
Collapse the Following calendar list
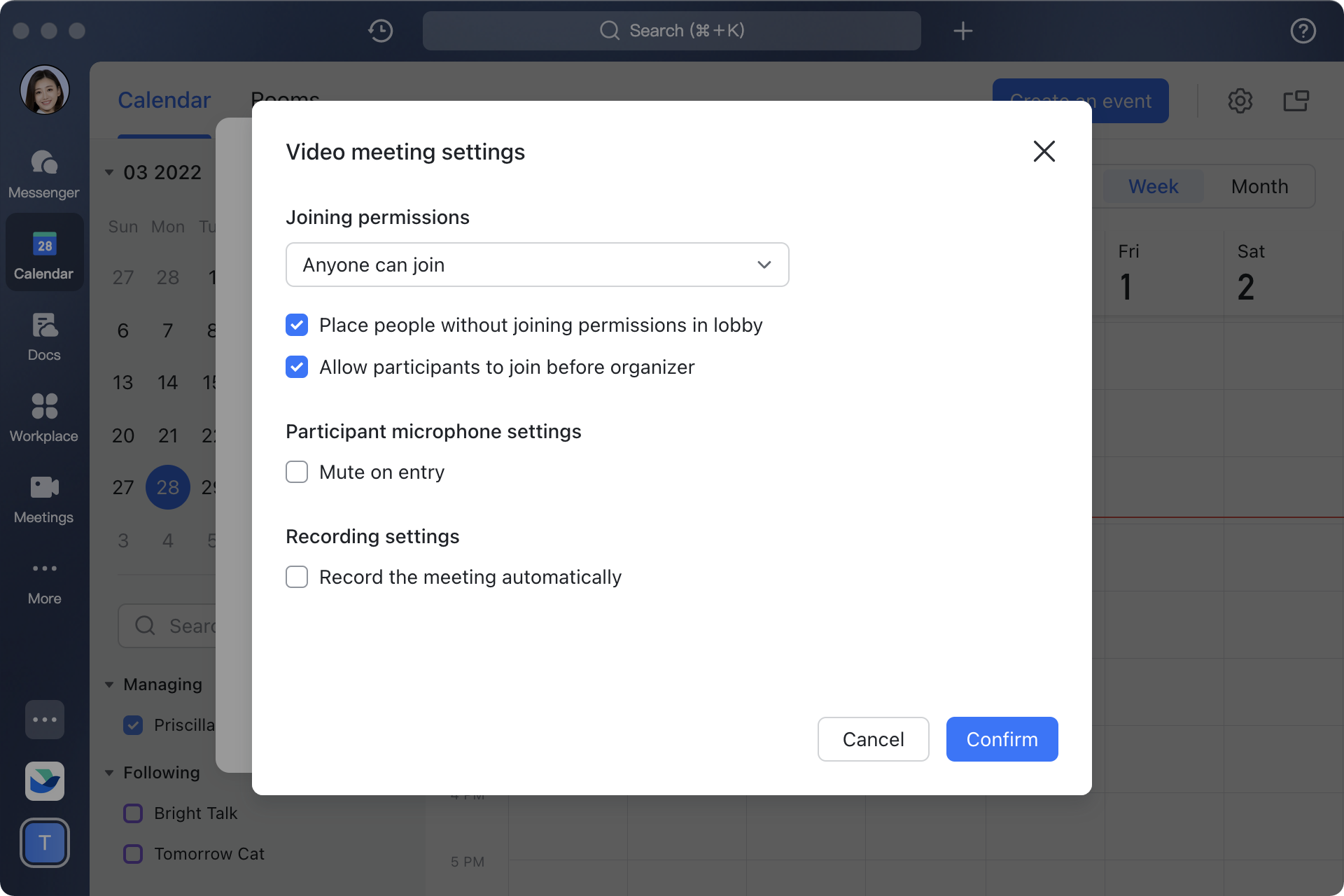coord(109,772)
